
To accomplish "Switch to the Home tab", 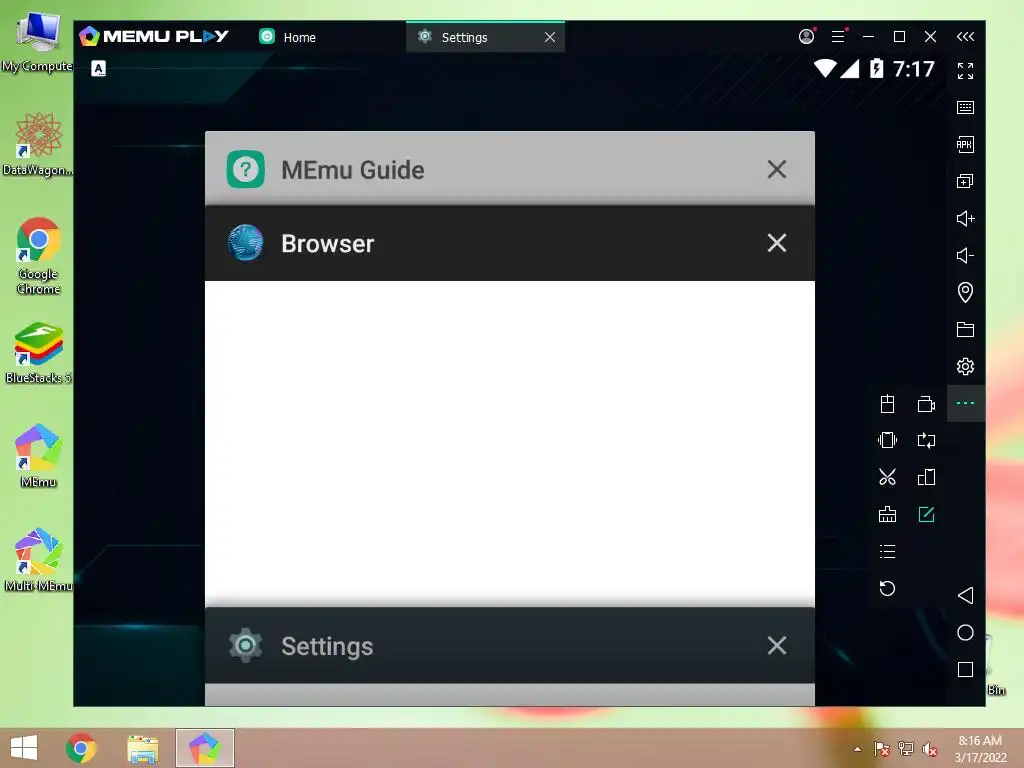I will [x=287, y=37].
